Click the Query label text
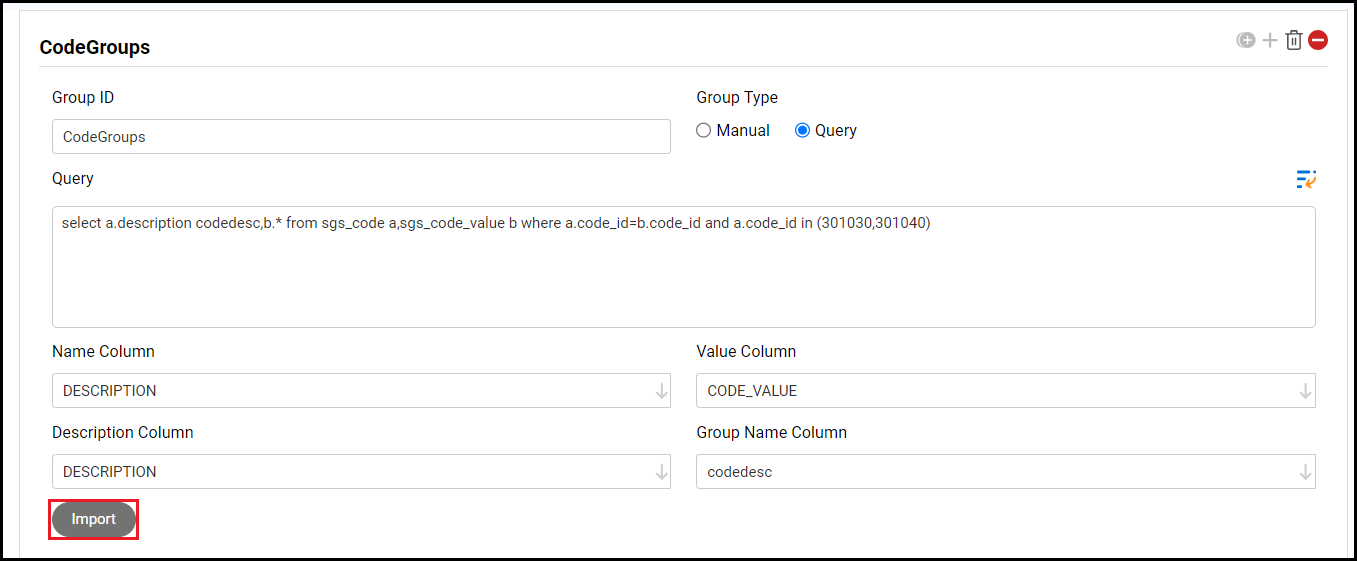This screenshot has width=1357, height=561. 73,178
